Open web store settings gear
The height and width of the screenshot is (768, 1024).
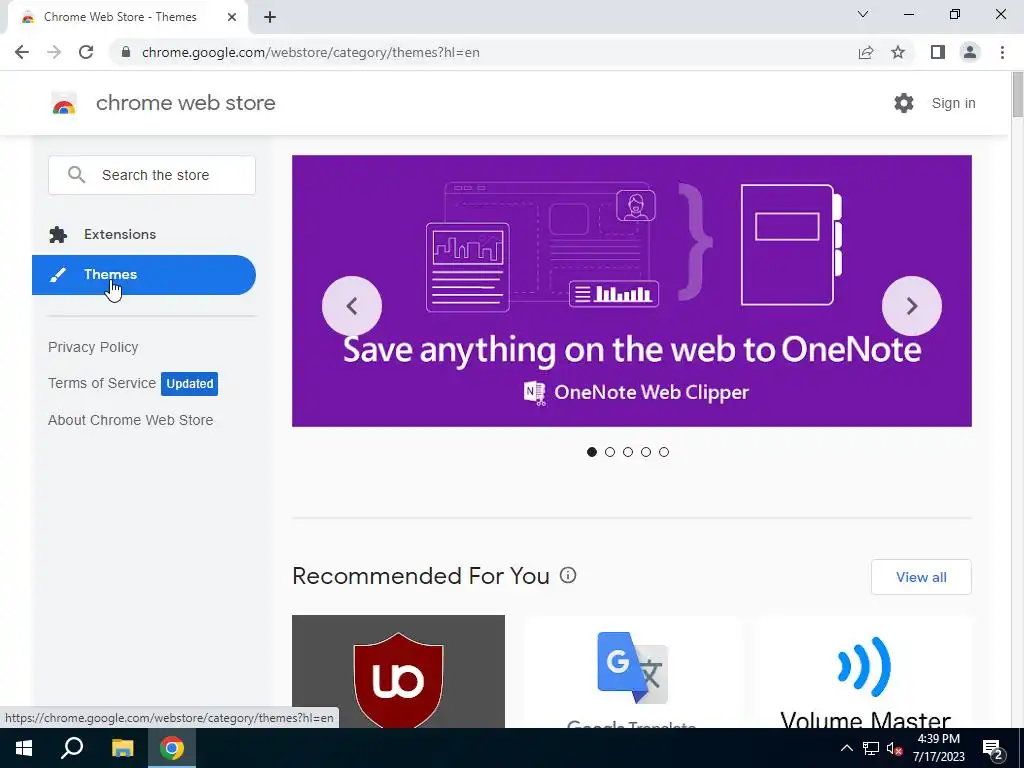coord(904,103)
